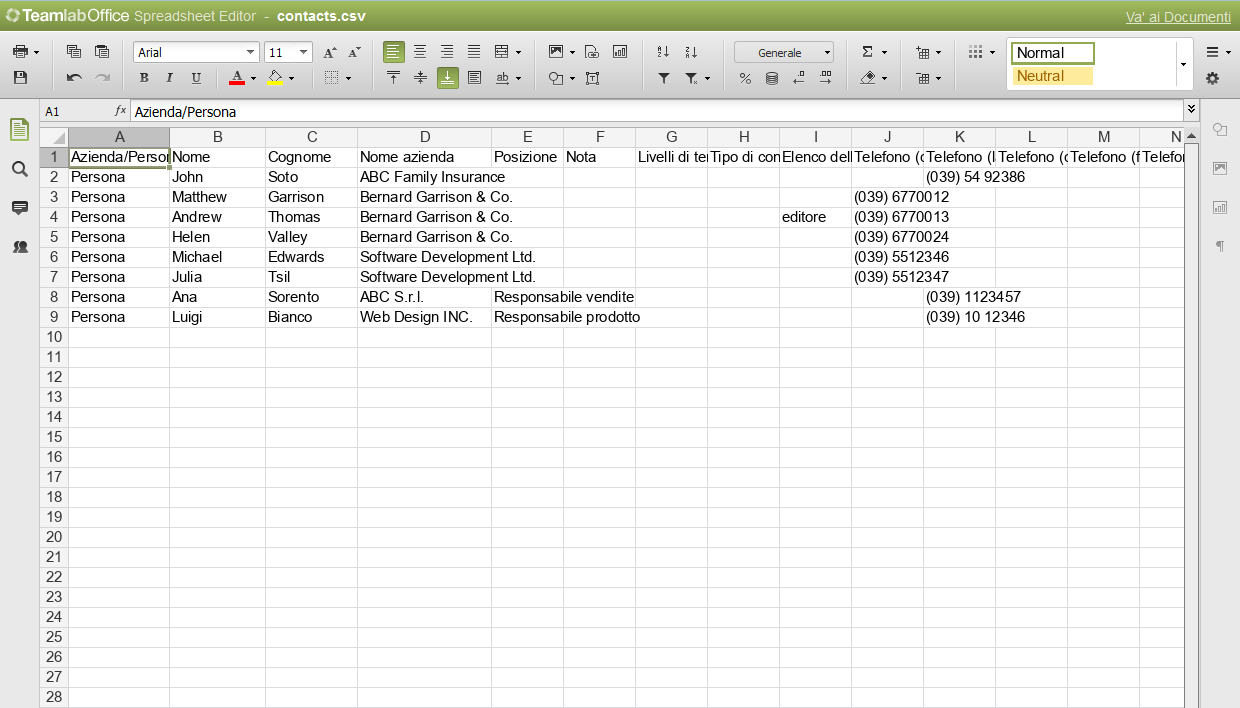Apply currency style with coins icon

[x=772, y=78]
